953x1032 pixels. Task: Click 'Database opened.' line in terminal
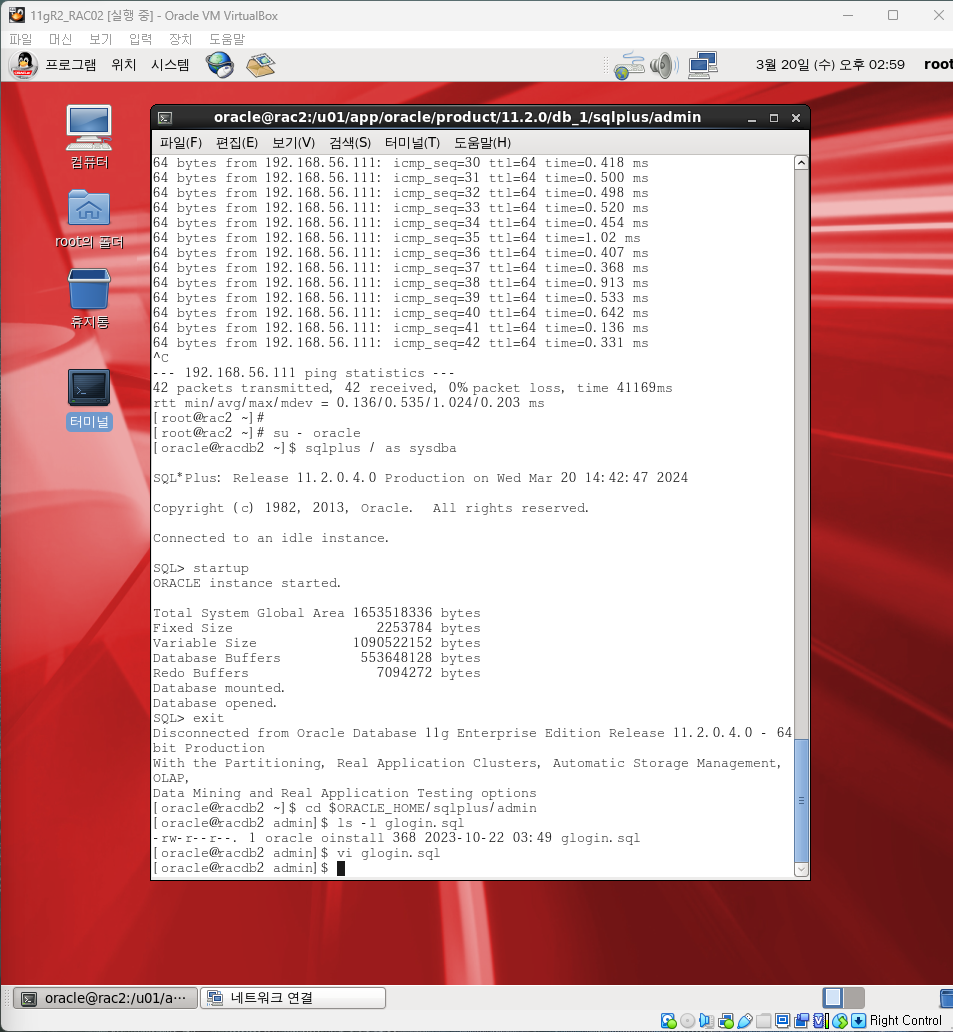(x=215, y=704)
